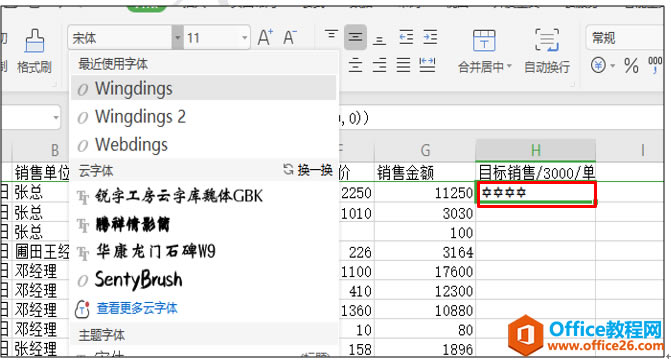Apply bottom vertical alignment icon

379,40
